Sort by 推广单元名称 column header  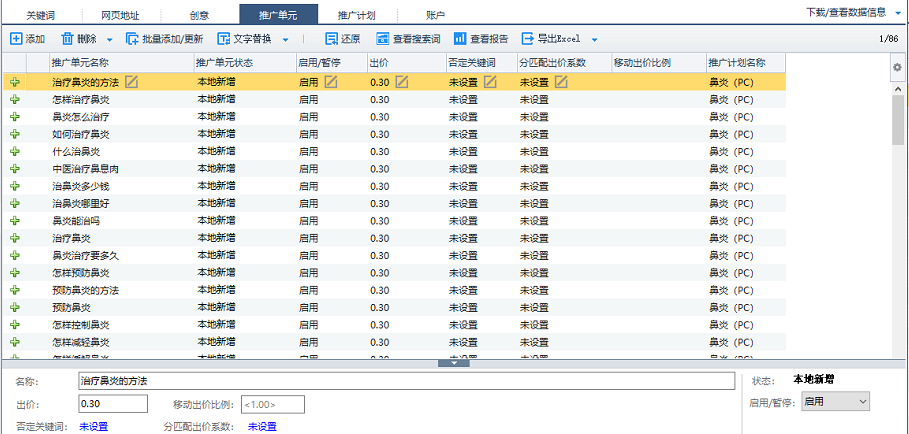[121, 63]
